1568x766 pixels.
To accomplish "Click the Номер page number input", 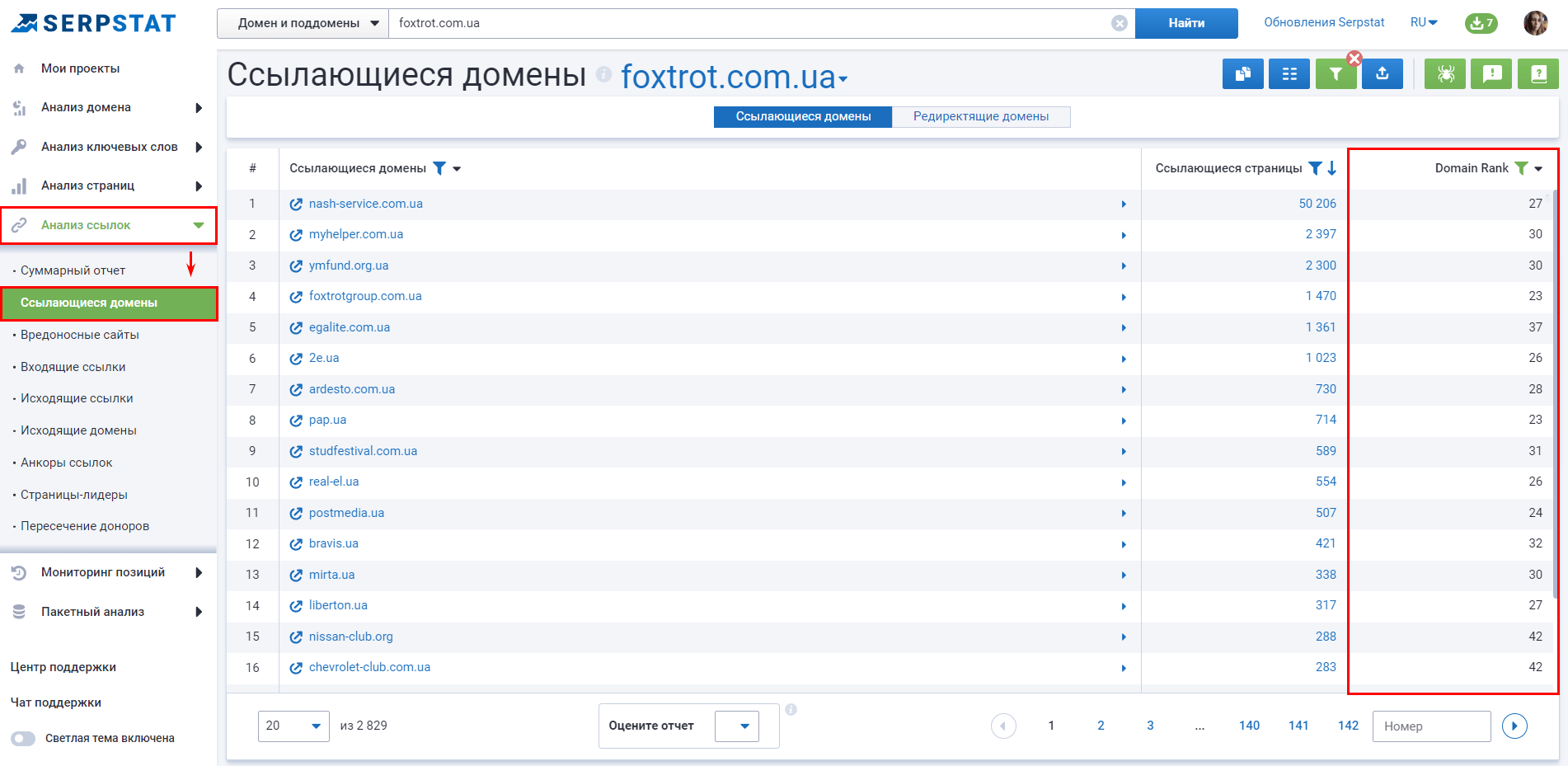I will coord(1432,726).
